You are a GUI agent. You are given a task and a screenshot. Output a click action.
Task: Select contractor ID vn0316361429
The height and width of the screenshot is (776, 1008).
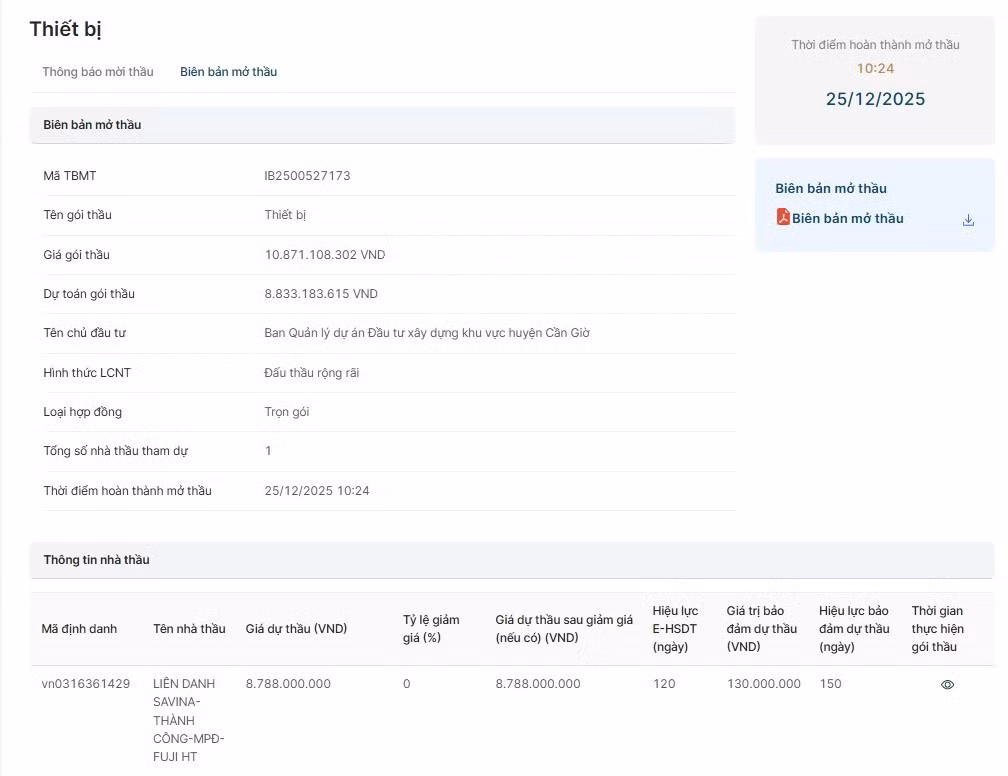(x=86, y=684)
